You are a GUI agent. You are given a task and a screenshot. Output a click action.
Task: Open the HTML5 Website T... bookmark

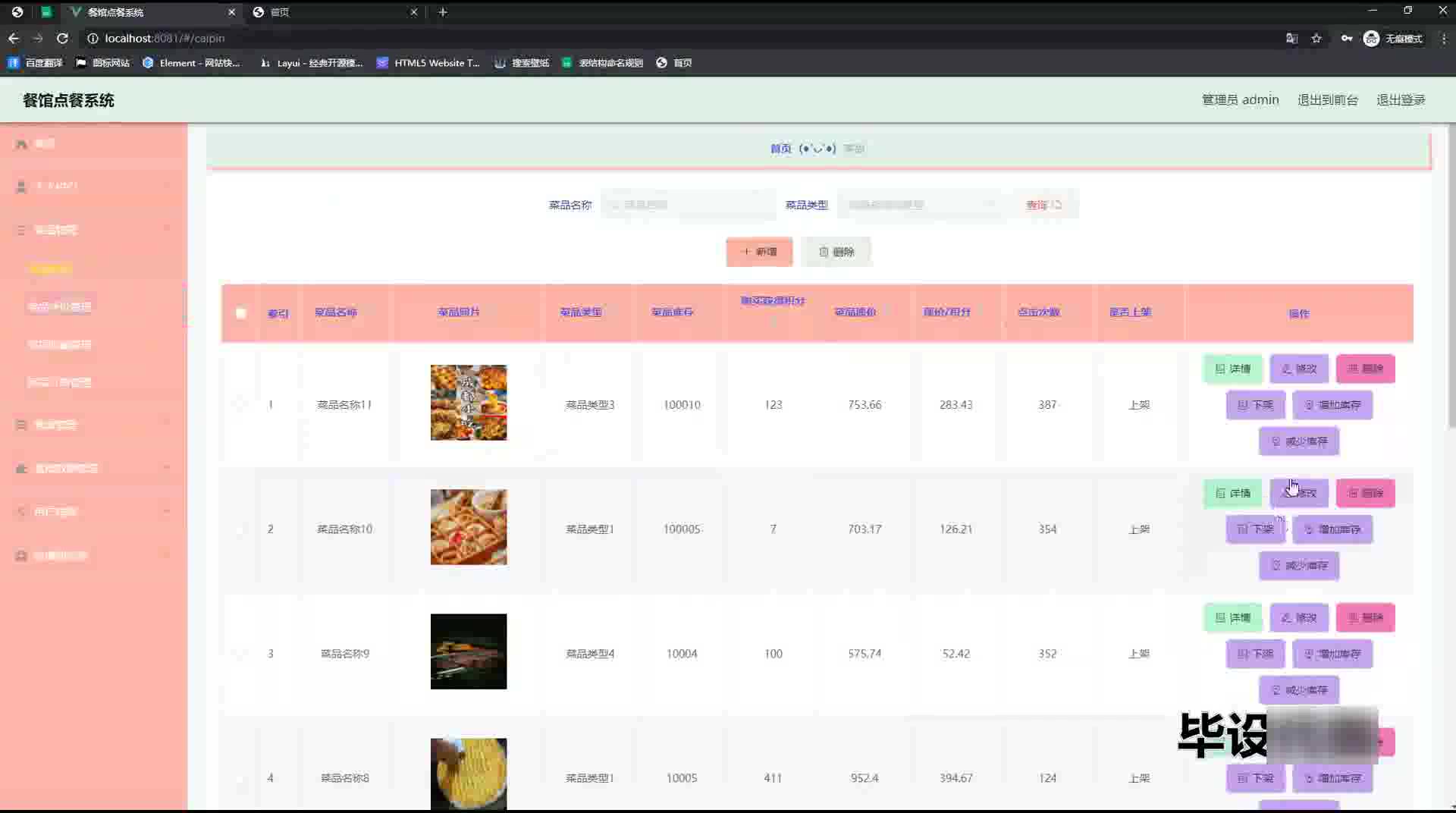(x=428, y=63)
